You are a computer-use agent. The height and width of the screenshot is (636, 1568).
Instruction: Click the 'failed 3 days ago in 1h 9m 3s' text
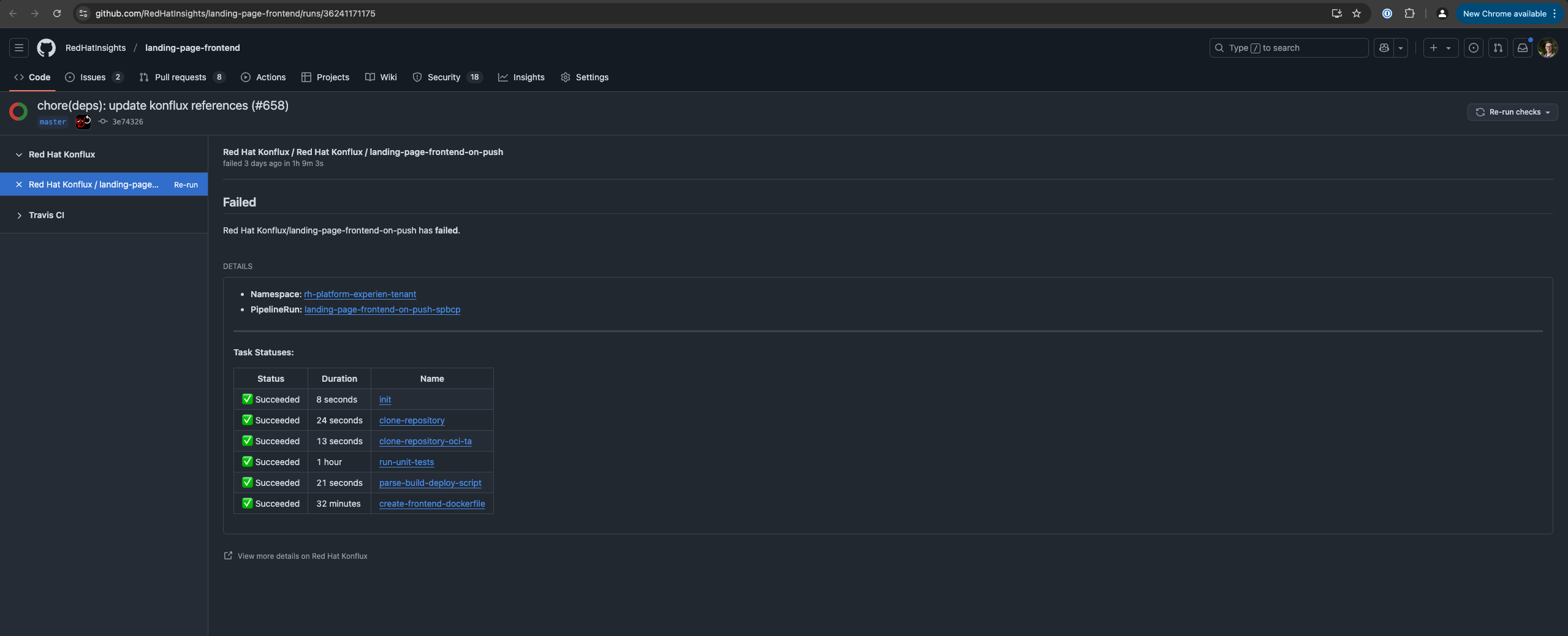(273, 164)
